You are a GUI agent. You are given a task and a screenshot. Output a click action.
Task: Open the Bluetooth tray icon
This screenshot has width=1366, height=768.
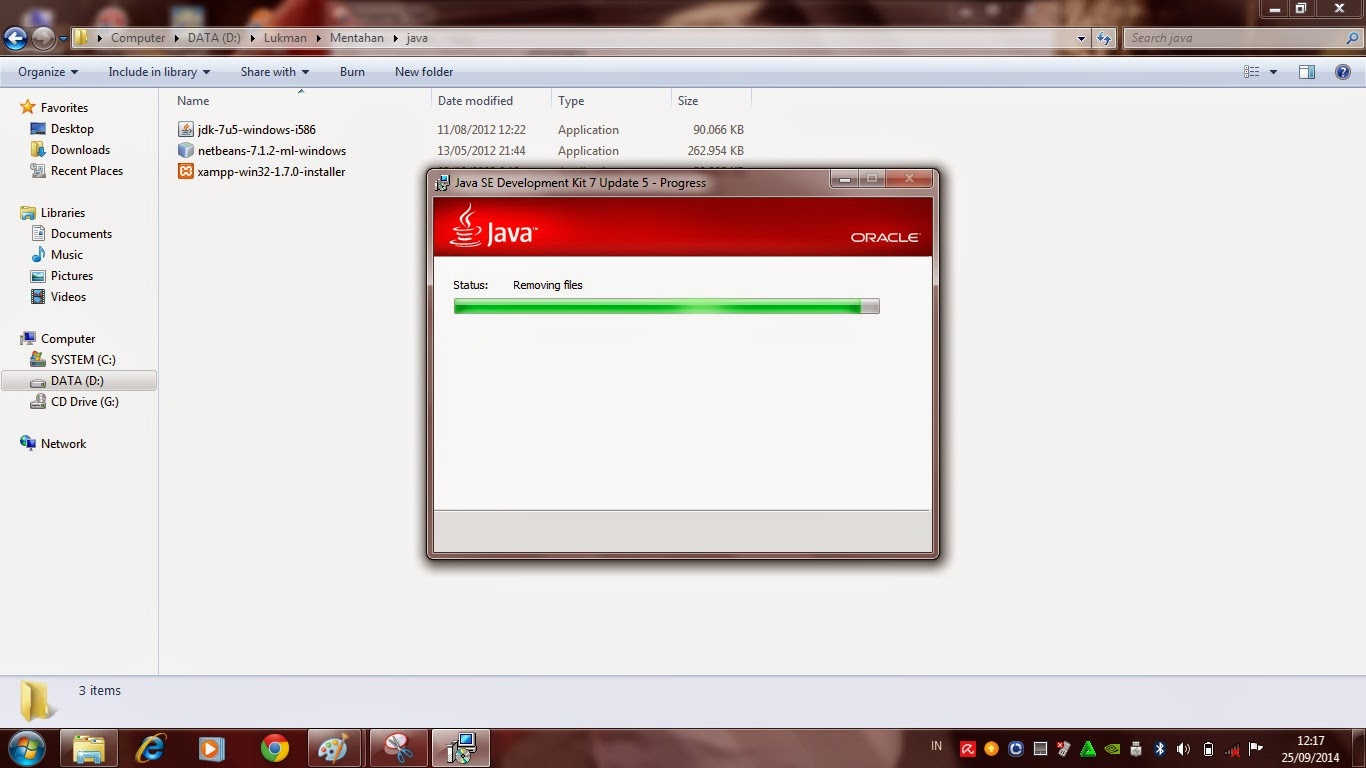click(1160, 749)
